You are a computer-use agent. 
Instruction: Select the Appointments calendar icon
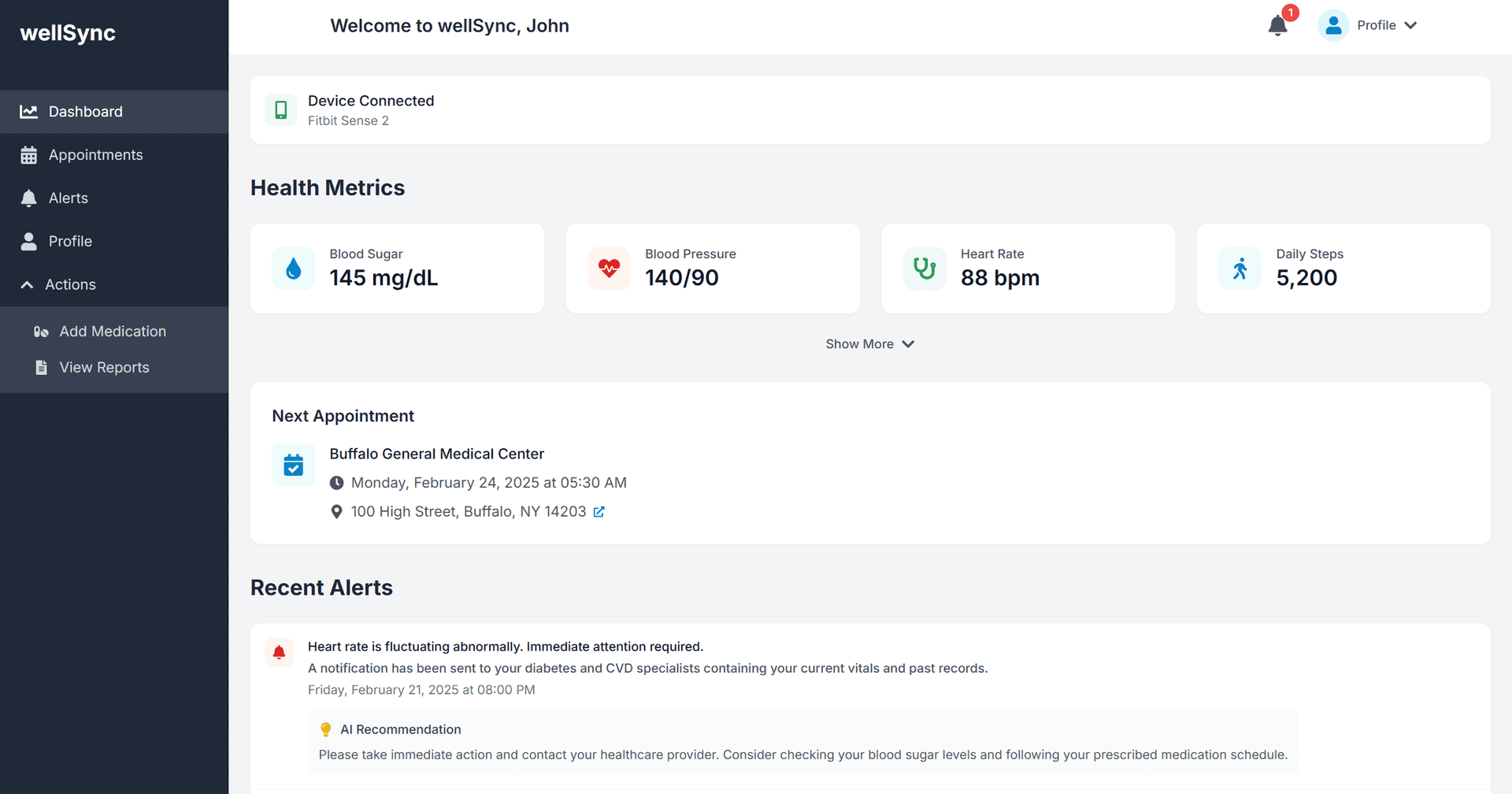28,154
